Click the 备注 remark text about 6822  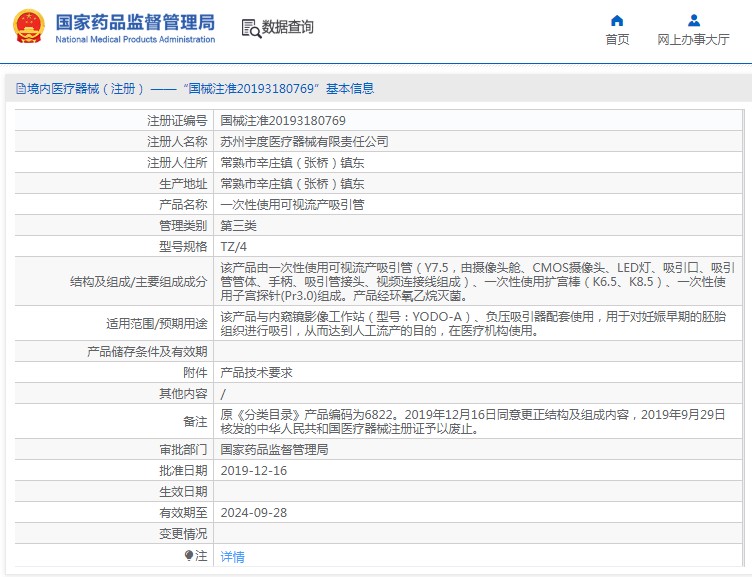pos(473,422)
